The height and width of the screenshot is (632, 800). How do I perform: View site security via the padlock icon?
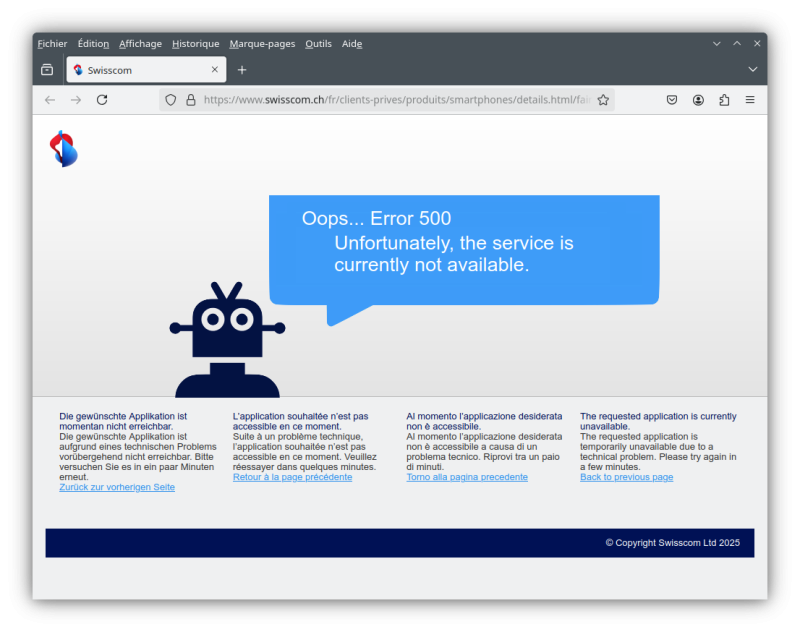[x=190, y=100]
